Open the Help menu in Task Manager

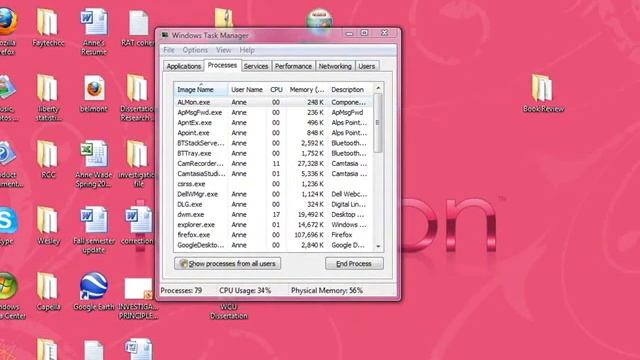[x=247, y=50]
